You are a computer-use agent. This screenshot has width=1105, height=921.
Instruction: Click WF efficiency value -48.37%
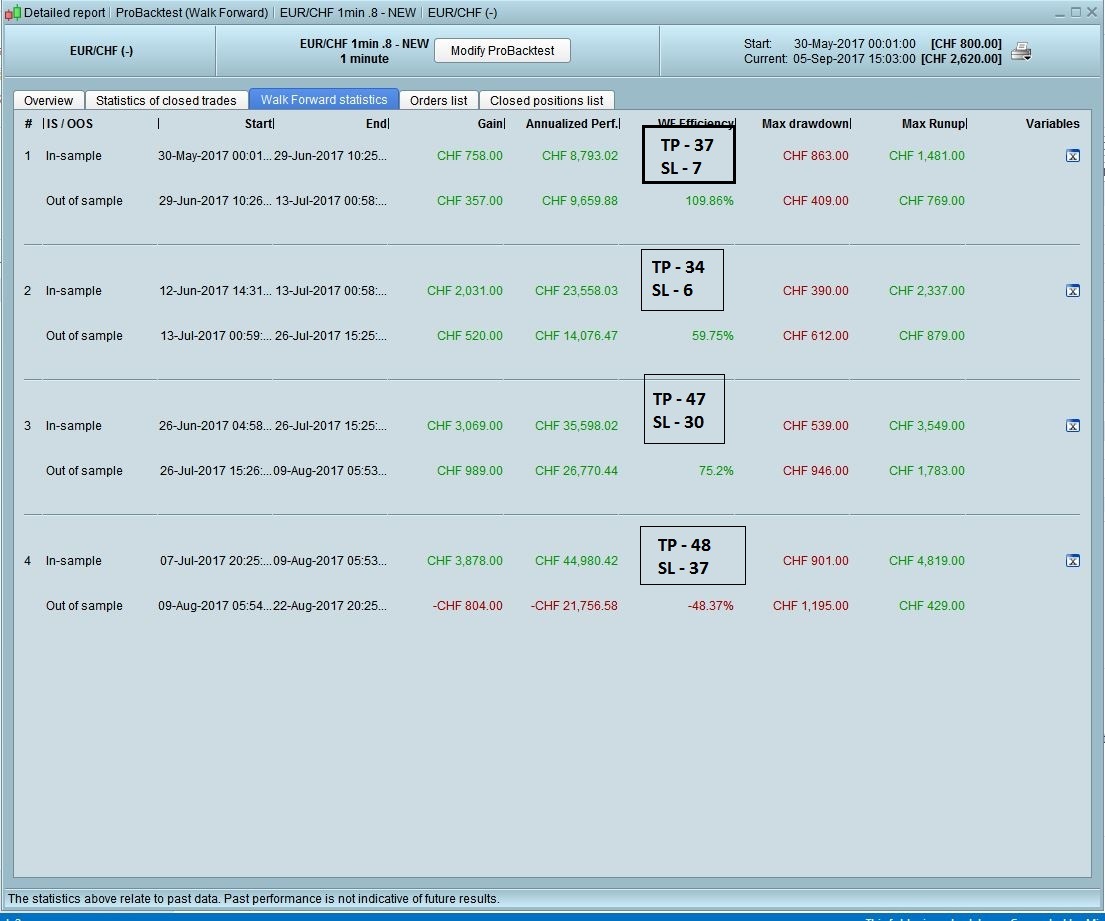click(710, 606)
